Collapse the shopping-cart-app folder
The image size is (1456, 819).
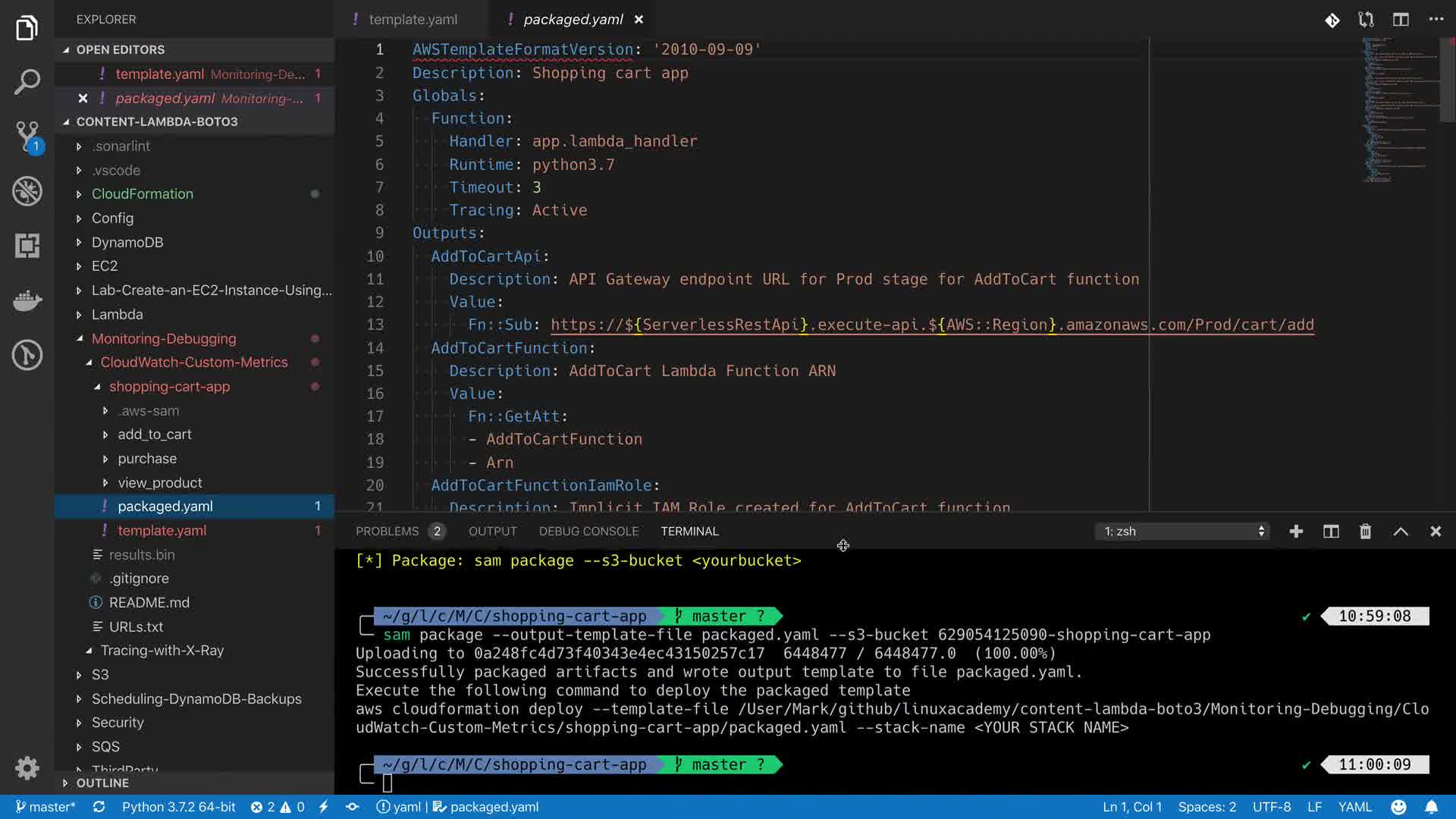(x=169, y=387)
